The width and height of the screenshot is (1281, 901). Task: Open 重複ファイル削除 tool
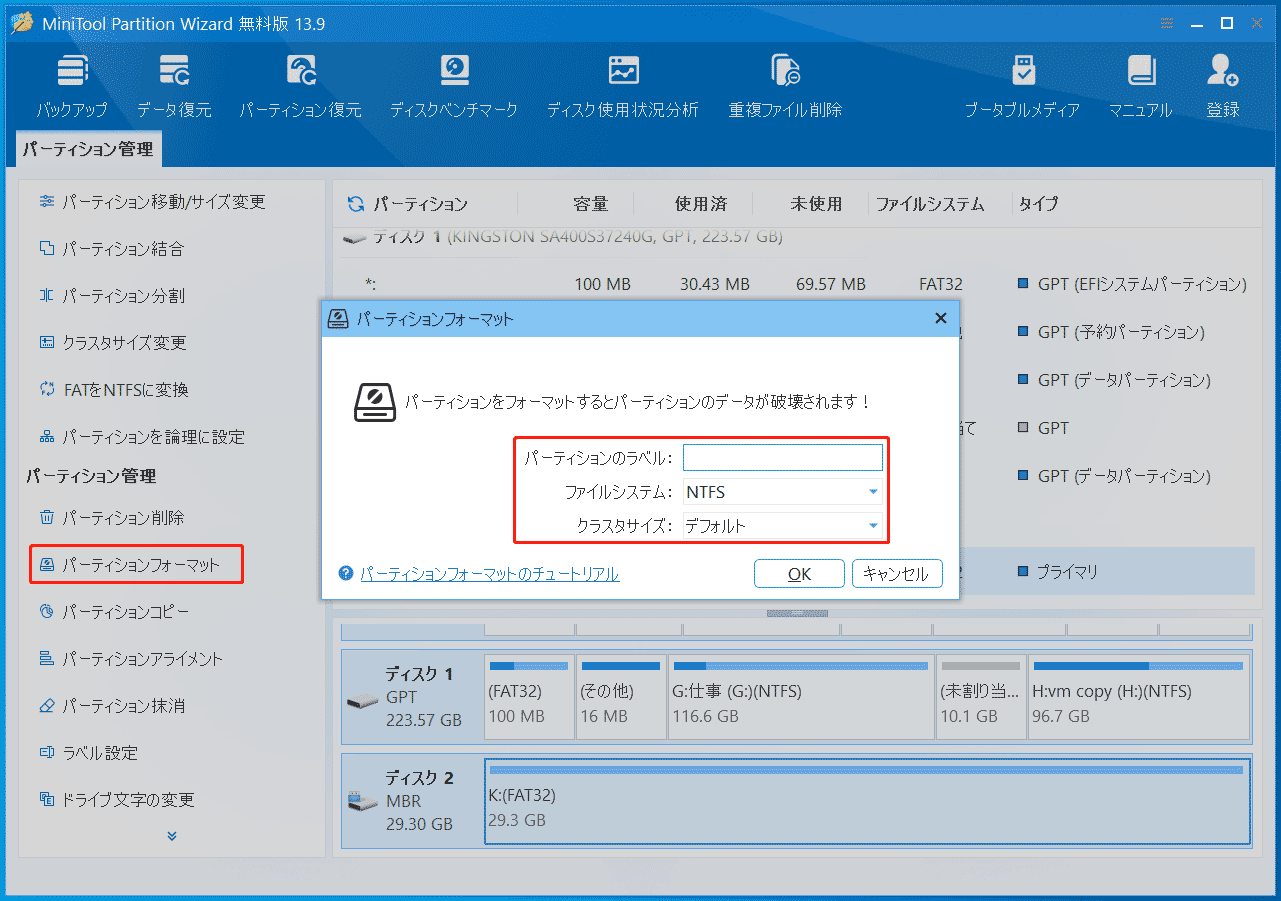pyautogui.click(x=785, y=87)
